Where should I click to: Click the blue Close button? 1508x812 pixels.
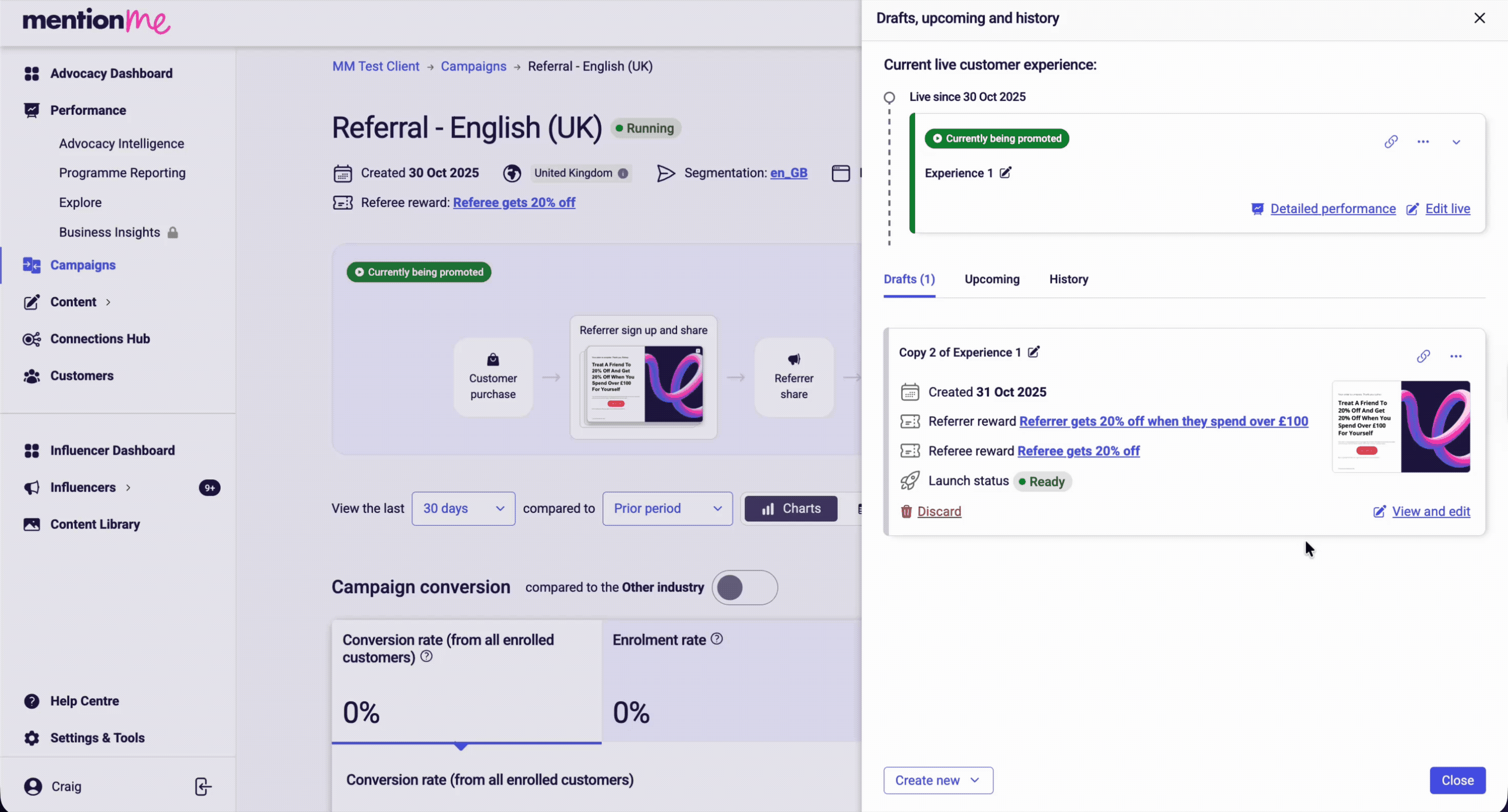pyautogui.click(x=1457, y=780)
